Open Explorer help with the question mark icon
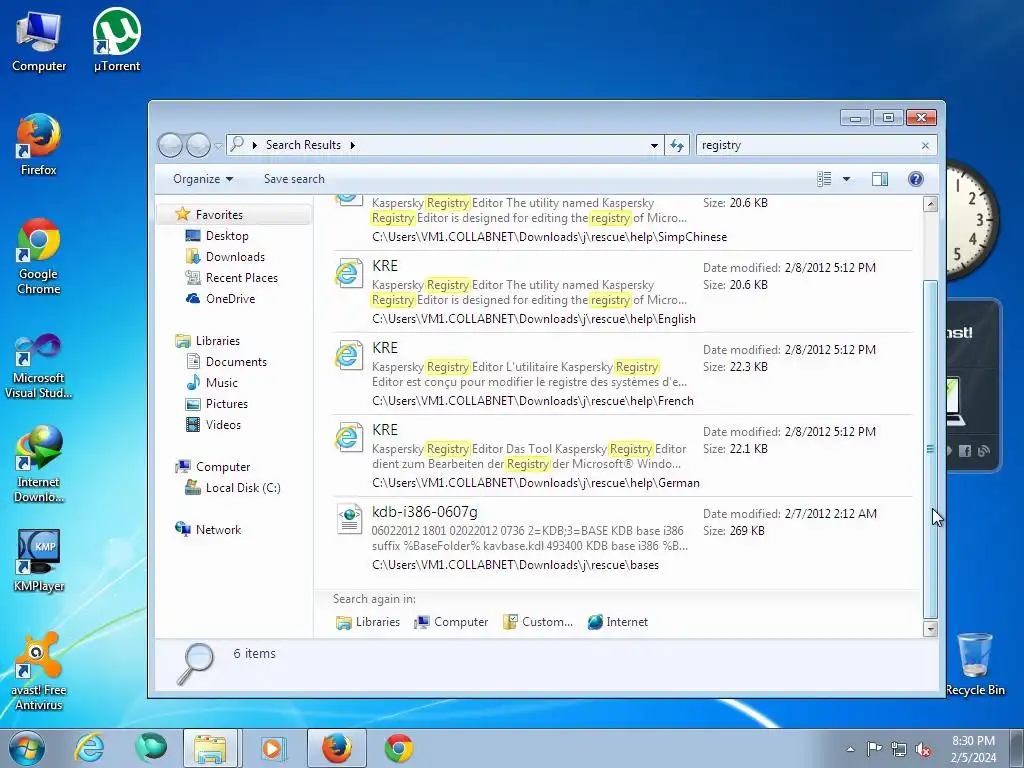Screen dimensions: 1024x768 click(916, 179)
